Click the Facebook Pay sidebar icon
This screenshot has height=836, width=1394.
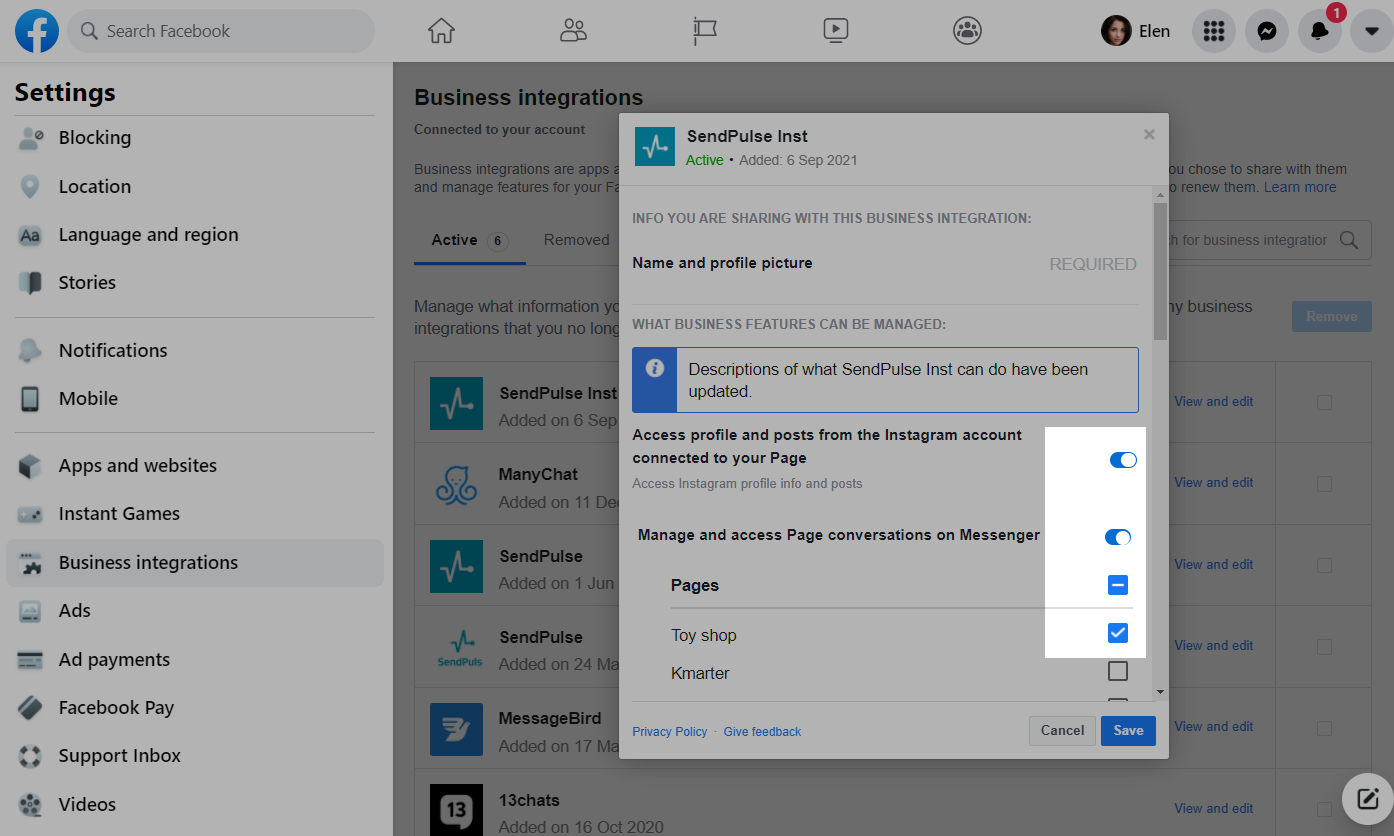[x=30, y=708]
